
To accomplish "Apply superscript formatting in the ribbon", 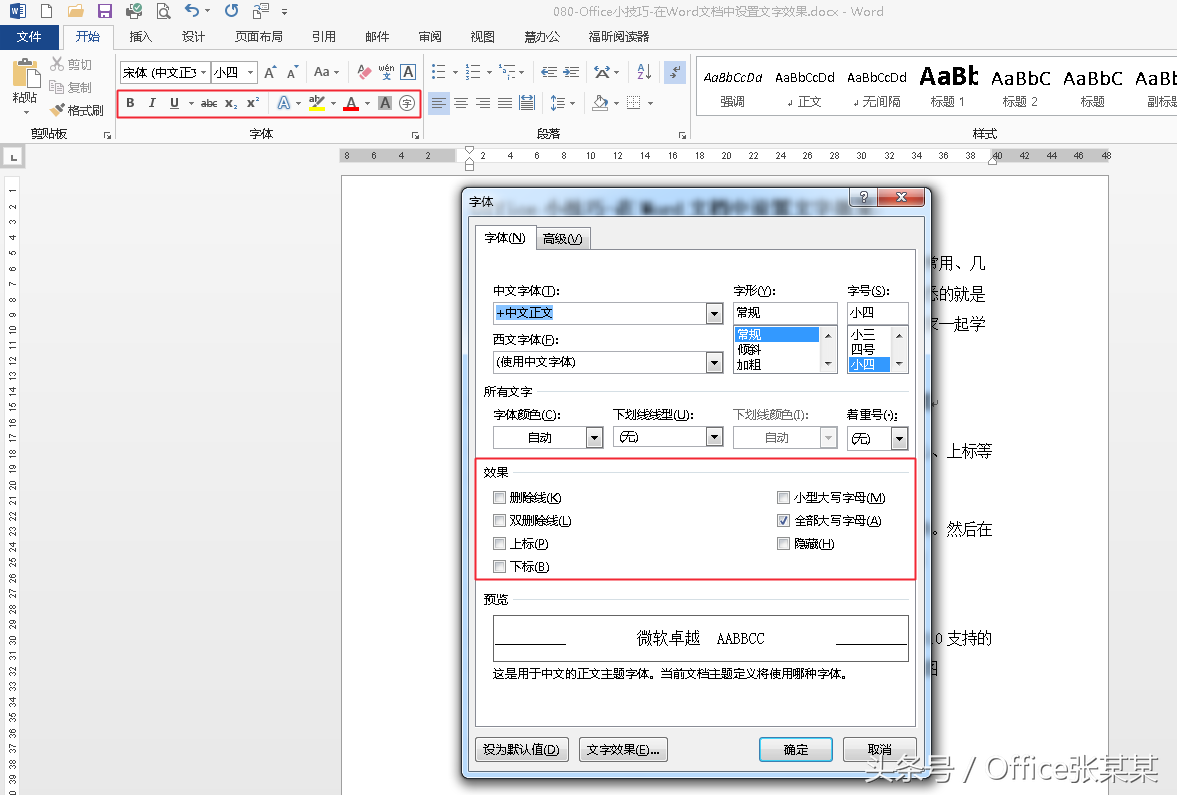I will [253, 103].
